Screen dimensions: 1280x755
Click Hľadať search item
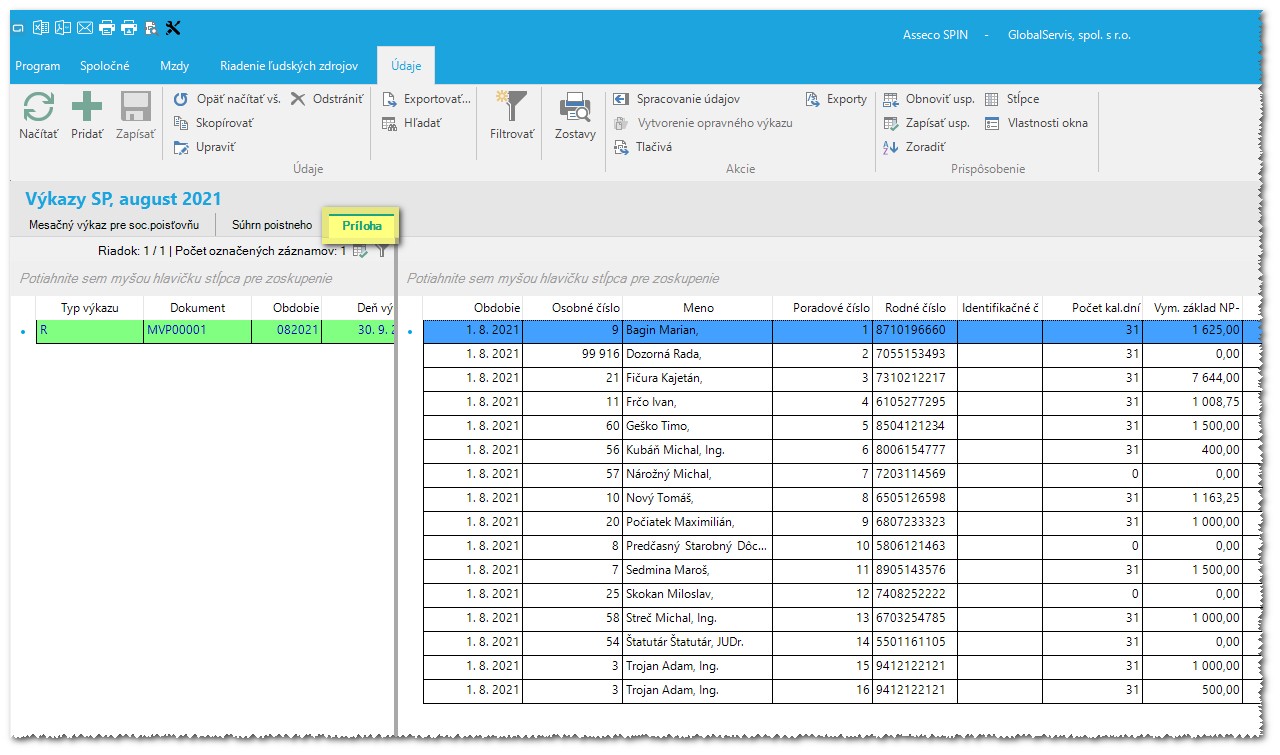tap(412, 123)
